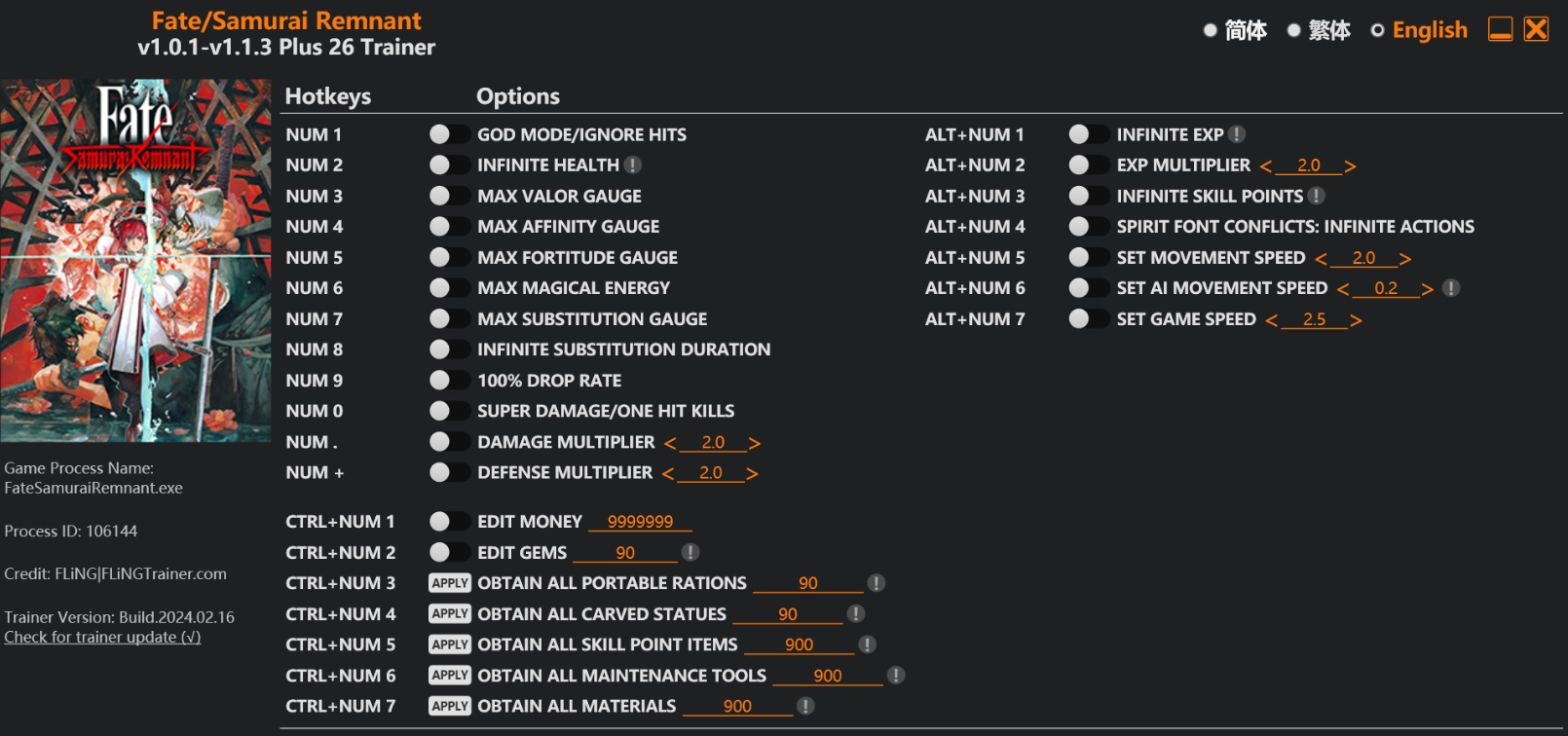Toggle Set AI Movement Speed switch
The width and height of the screenshot is (1568, 736).
pos(1088,288)
